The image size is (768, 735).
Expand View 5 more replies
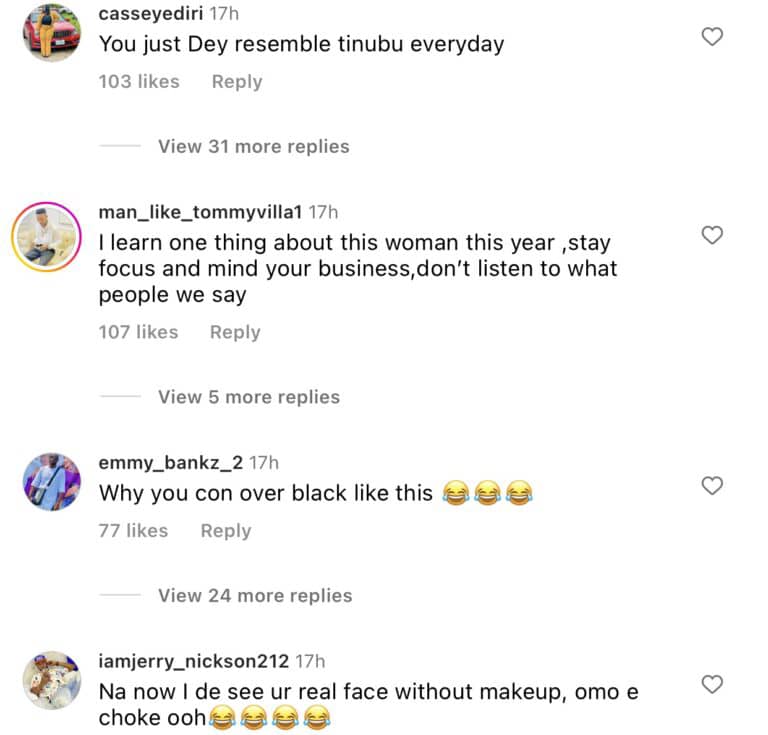click(248, 397)
